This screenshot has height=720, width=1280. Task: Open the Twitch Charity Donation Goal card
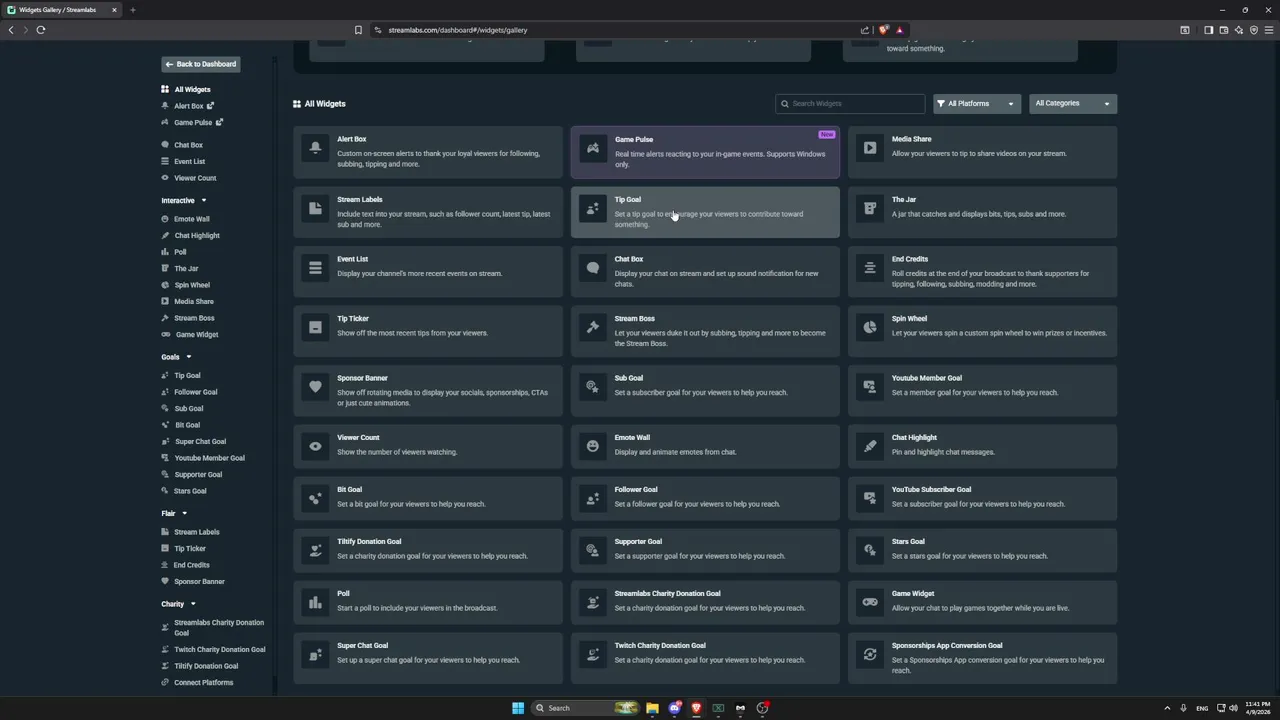(705, 657)
